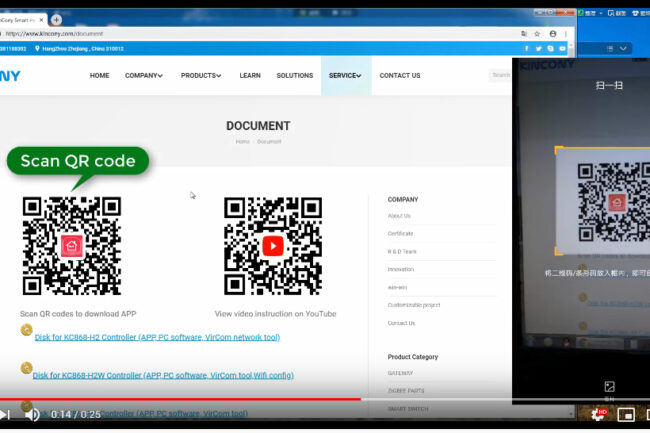Open the GATEWAY product category
The height and width of the screenshot is (433, 650).
click(x=400, y=373)
